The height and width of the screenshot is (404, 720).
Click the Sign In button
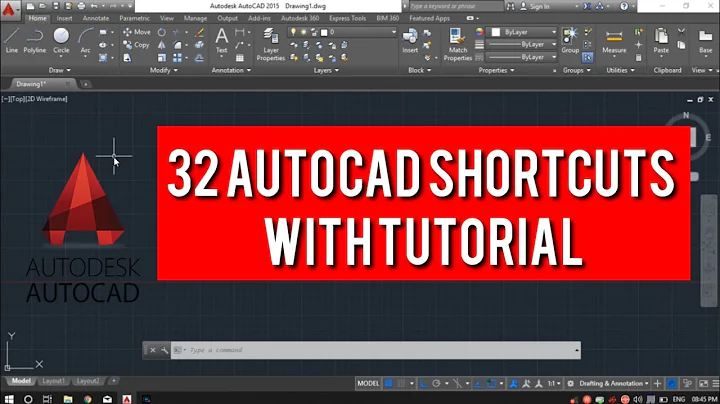(x=535, y=6)
